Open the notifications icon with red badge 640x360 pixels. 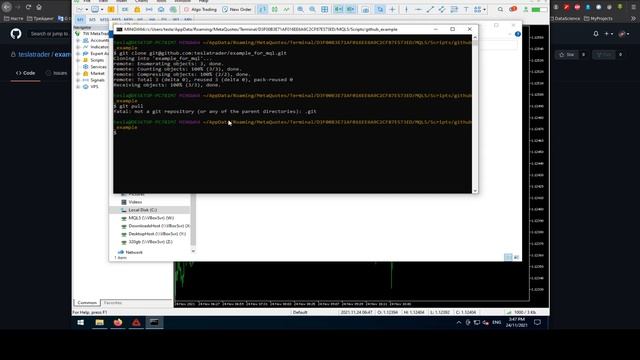point(513,9)
